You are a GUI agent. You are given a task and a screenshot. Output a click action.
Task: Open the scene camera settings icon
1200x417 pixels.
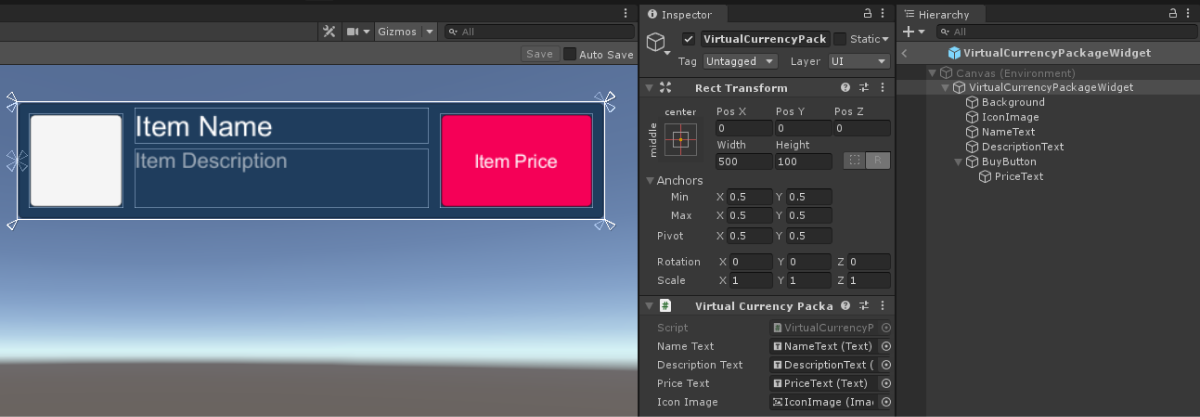pyautogui.click(x=353, y=32)
